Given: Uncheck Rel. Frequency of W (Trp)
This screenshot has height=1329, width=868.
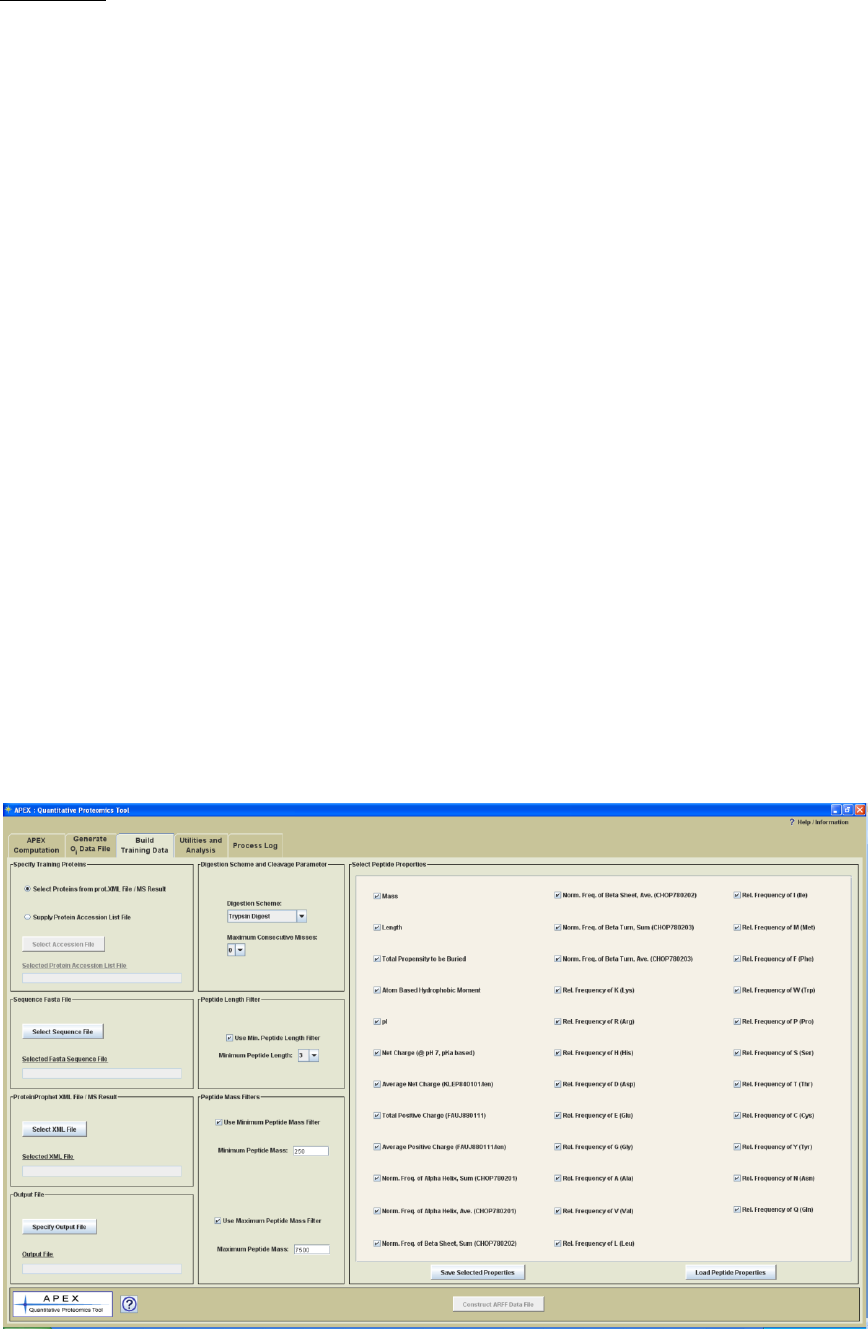Looking at the screenshot, I should (737, 990).
